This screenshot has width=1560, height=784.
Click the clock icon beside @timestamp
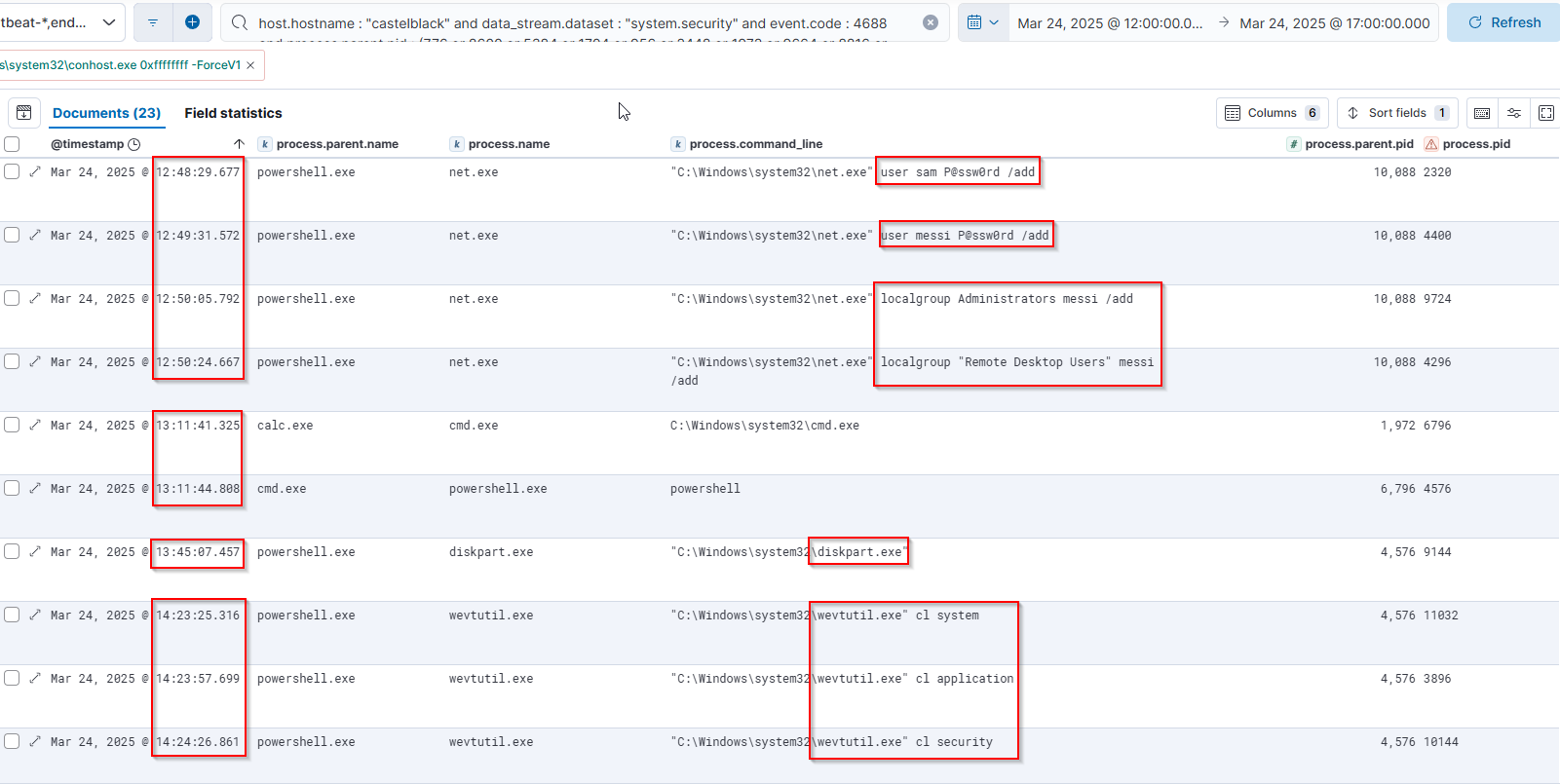click(x=134, y=144)
